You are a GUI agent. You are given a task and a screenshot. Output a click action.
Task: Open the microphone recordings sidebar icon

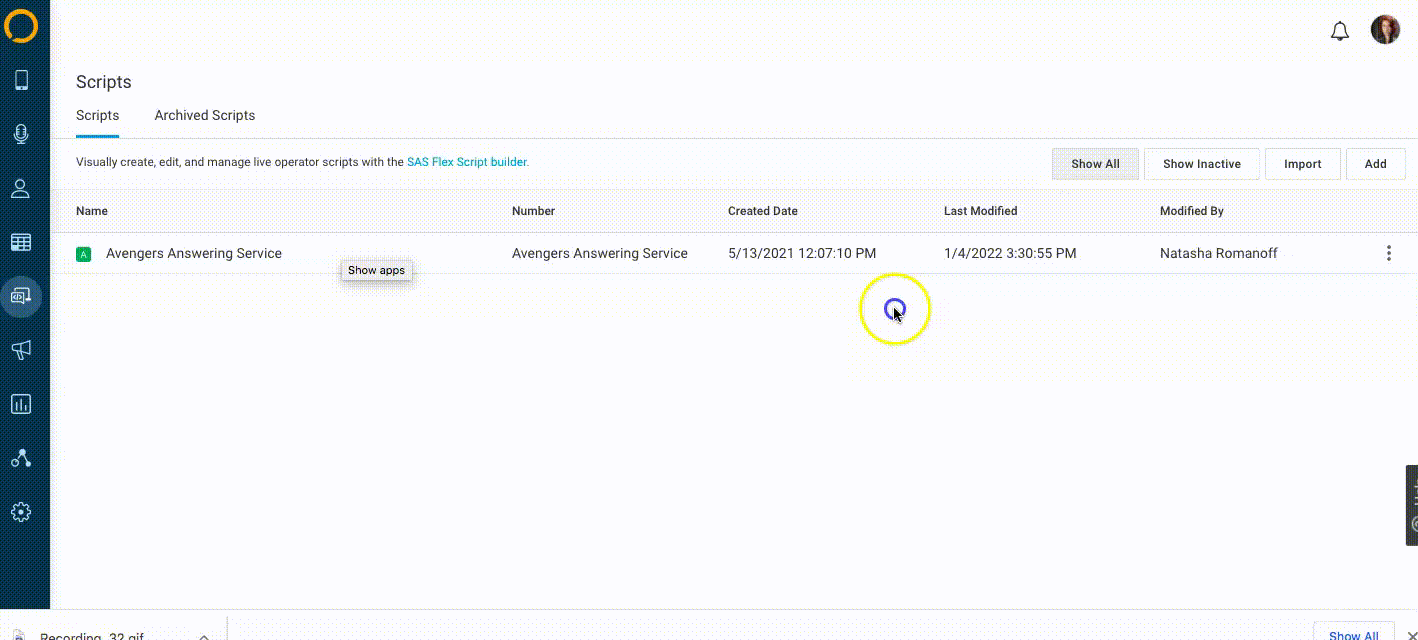point(21,135)
